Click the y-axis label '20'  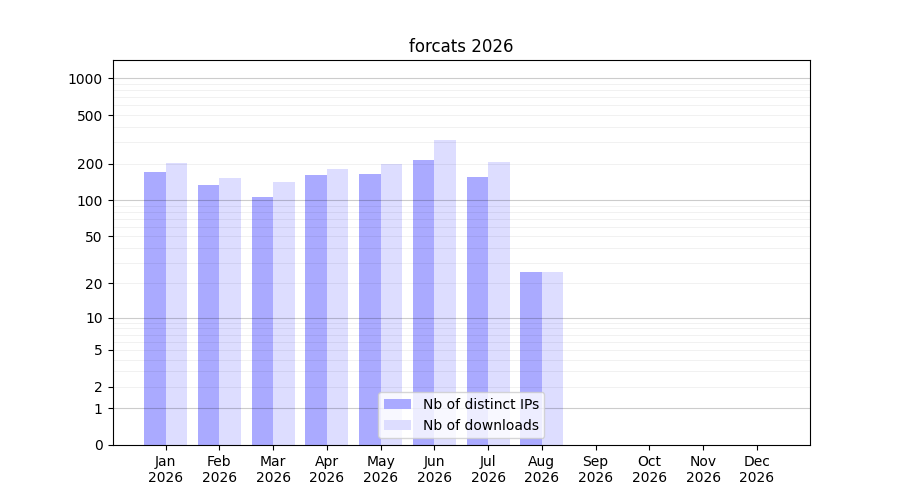tap(94, 284)
